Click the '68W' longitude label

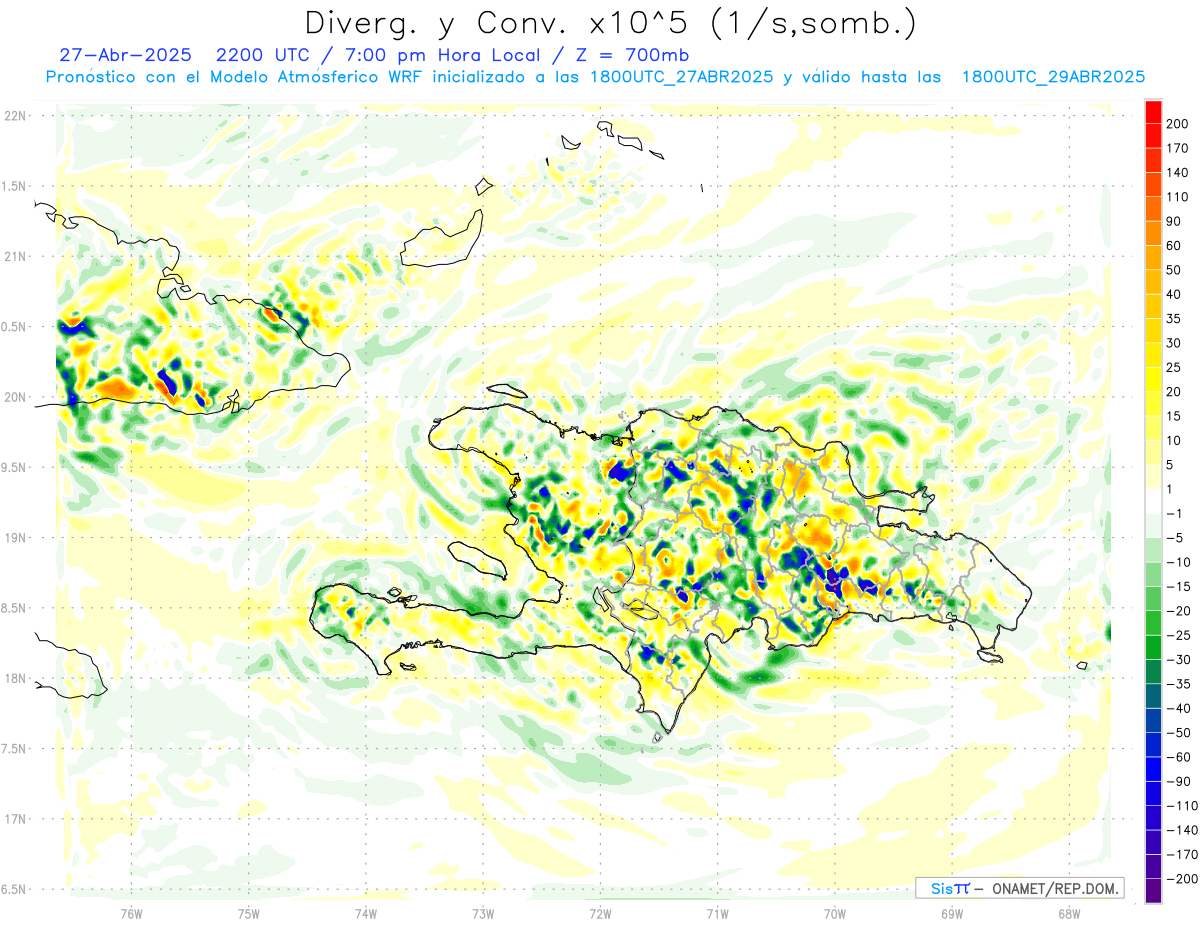[x=1069, y=912]
